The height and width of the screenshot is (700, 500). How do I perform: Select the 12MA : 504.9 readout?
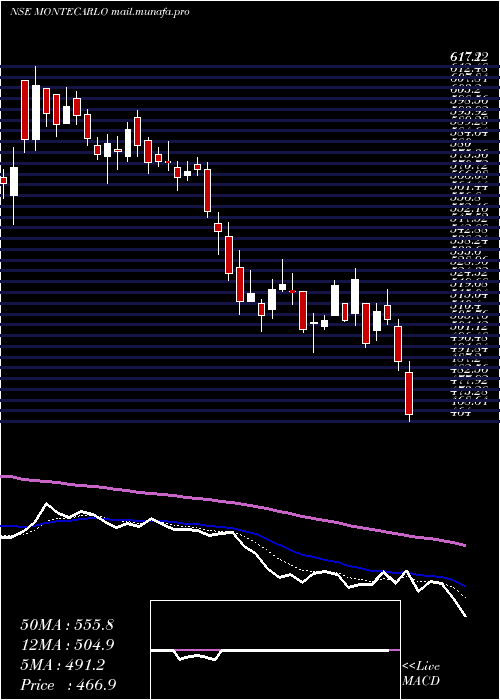(67, 645)
